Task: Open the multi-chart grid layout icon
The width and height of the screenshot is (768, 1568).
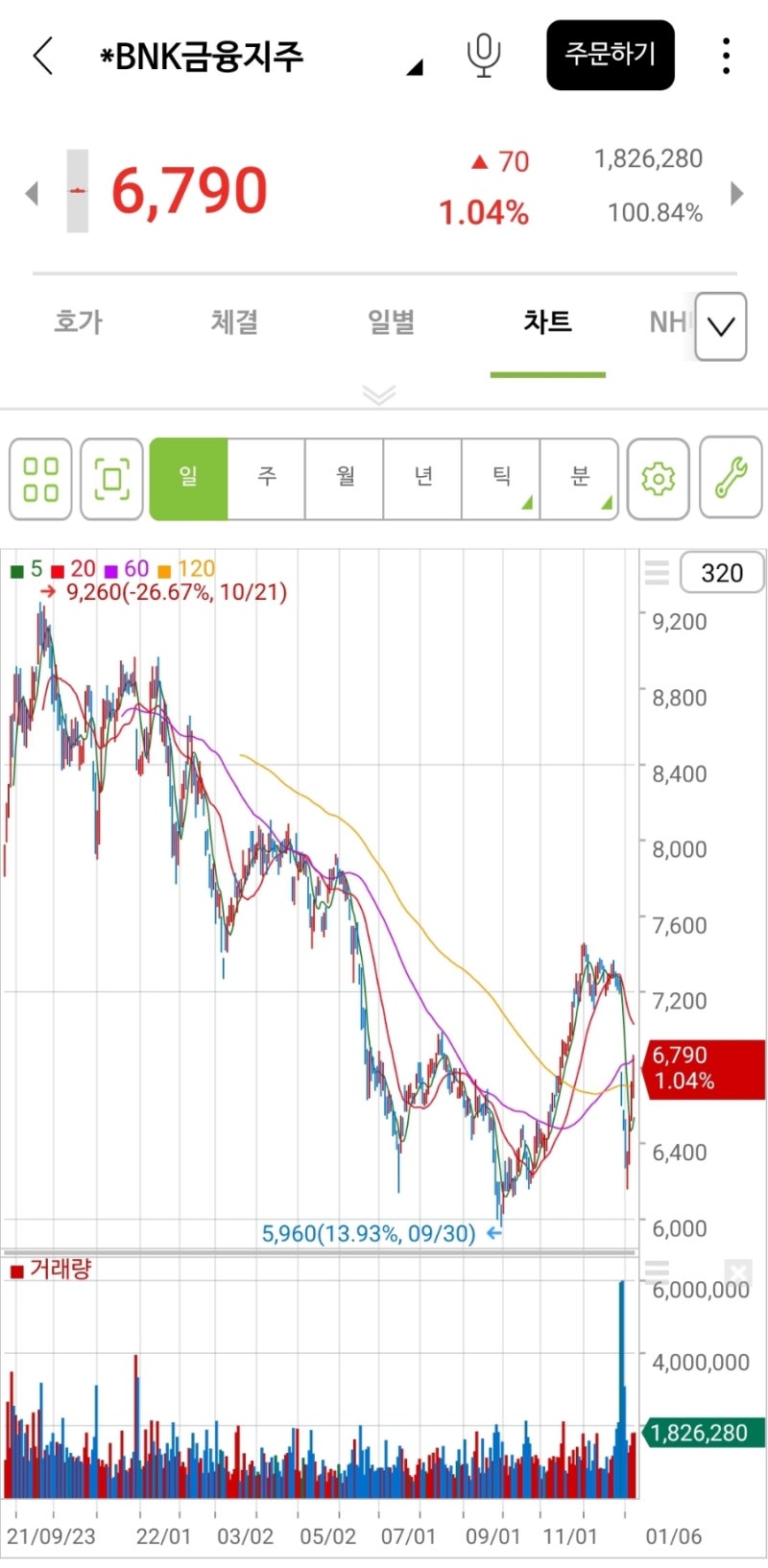Action: (x=40, y=479)
